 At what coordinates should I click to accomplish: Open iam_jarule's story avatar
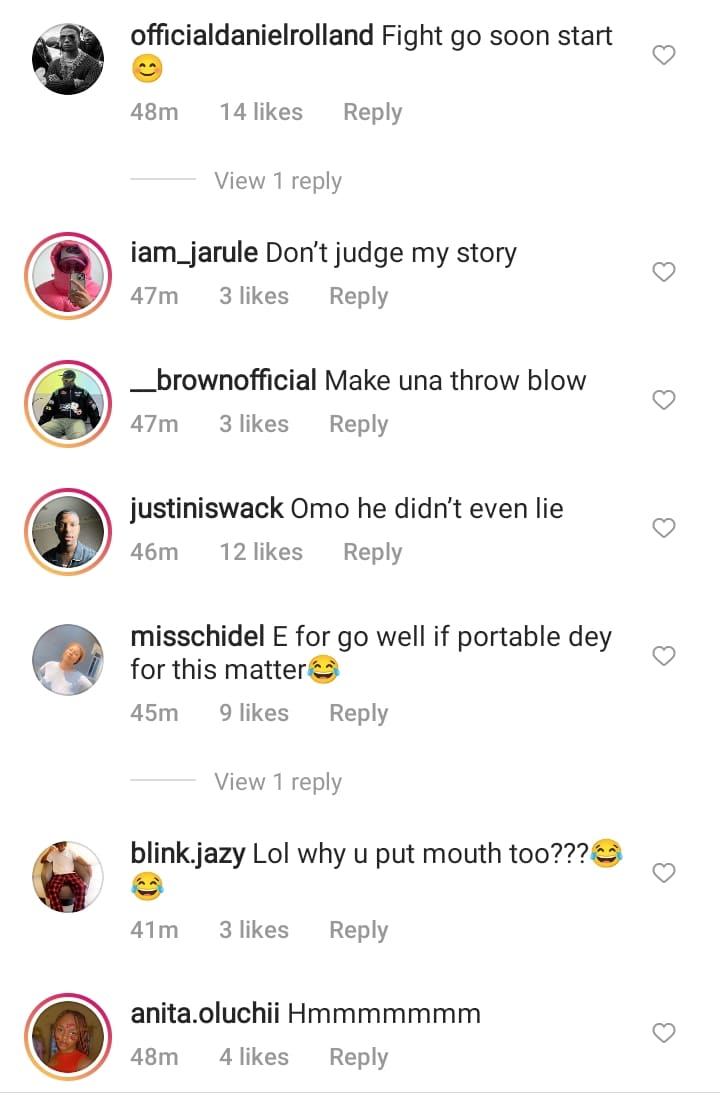tap(68, 275)
